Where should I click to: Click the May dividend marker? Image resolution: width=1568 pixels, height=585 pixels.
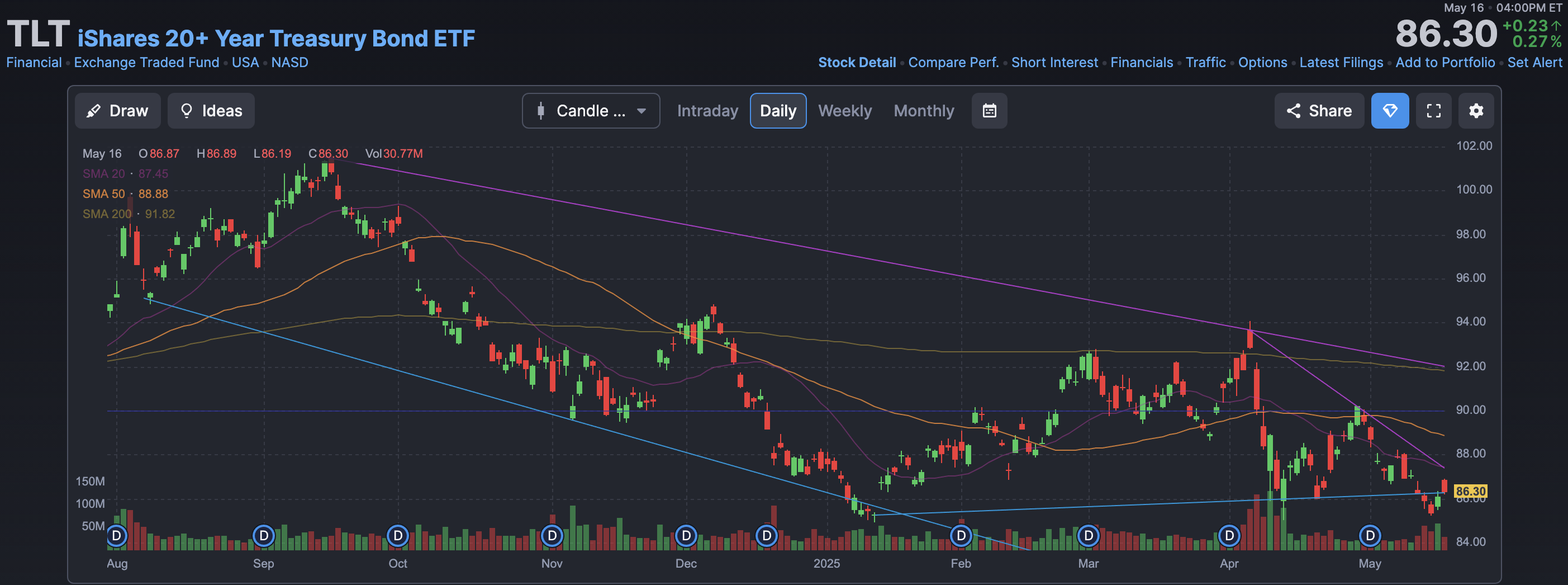pyautogui.click(x=1370, y=536)
